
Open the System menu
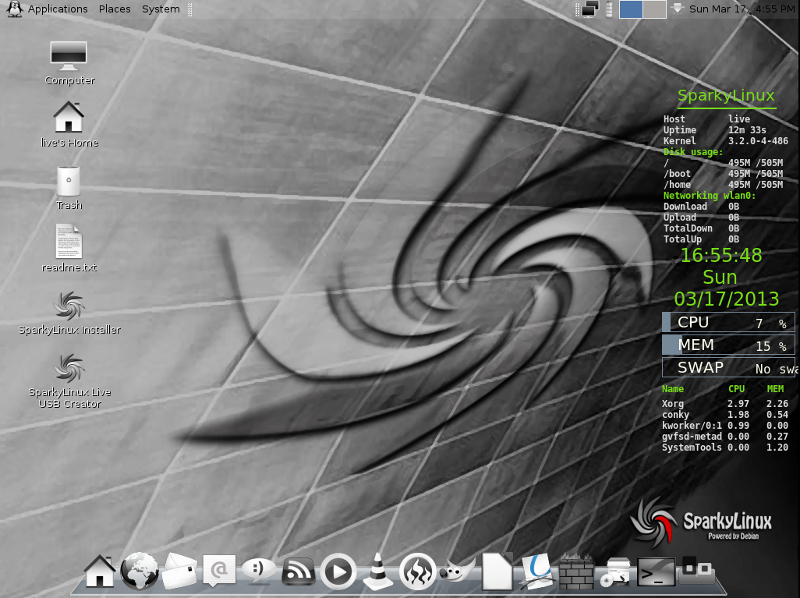[160, 8]
